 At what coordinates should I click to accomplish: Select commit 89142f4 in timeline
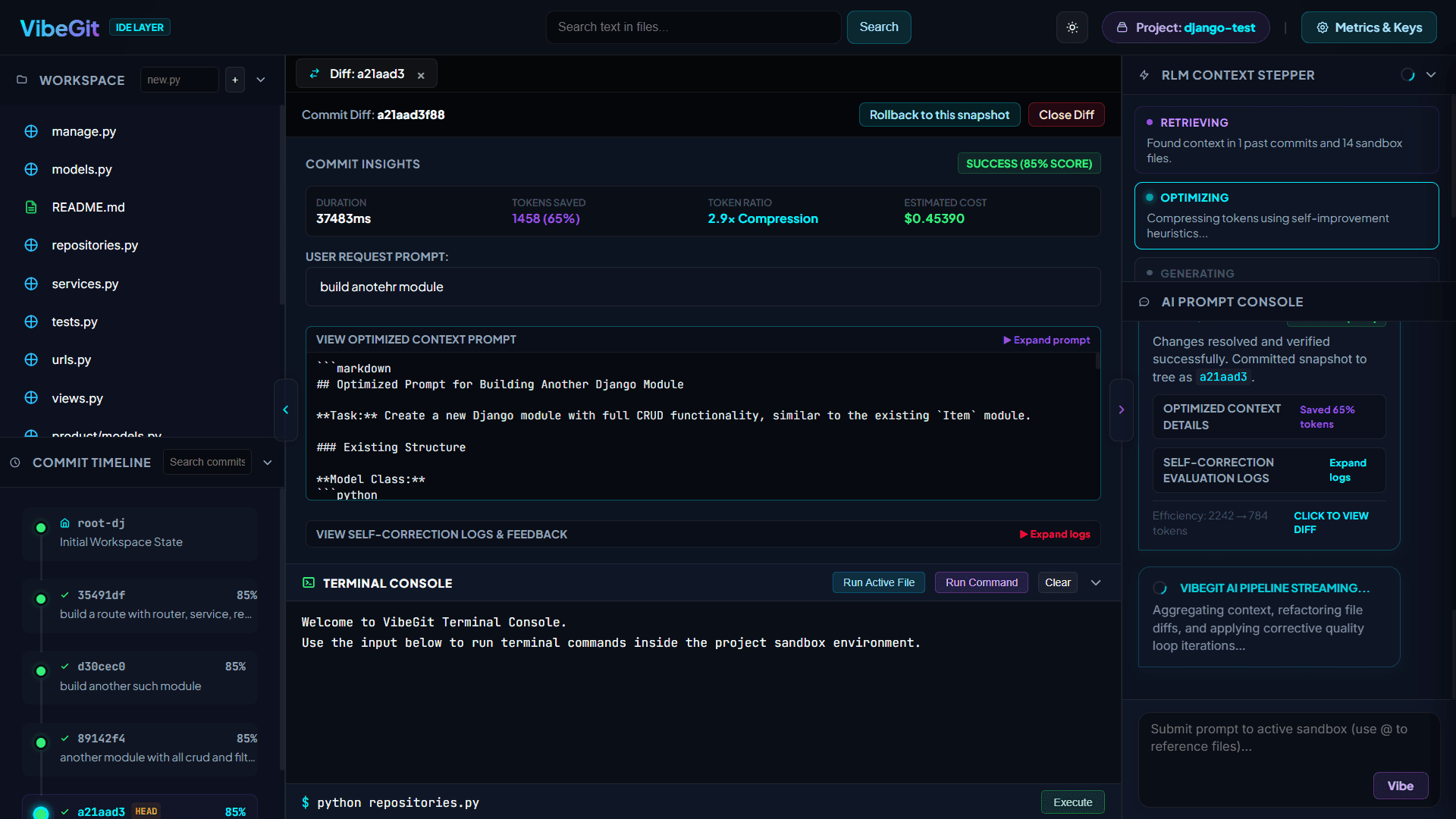pyautogui.click(x=140, y=748)
